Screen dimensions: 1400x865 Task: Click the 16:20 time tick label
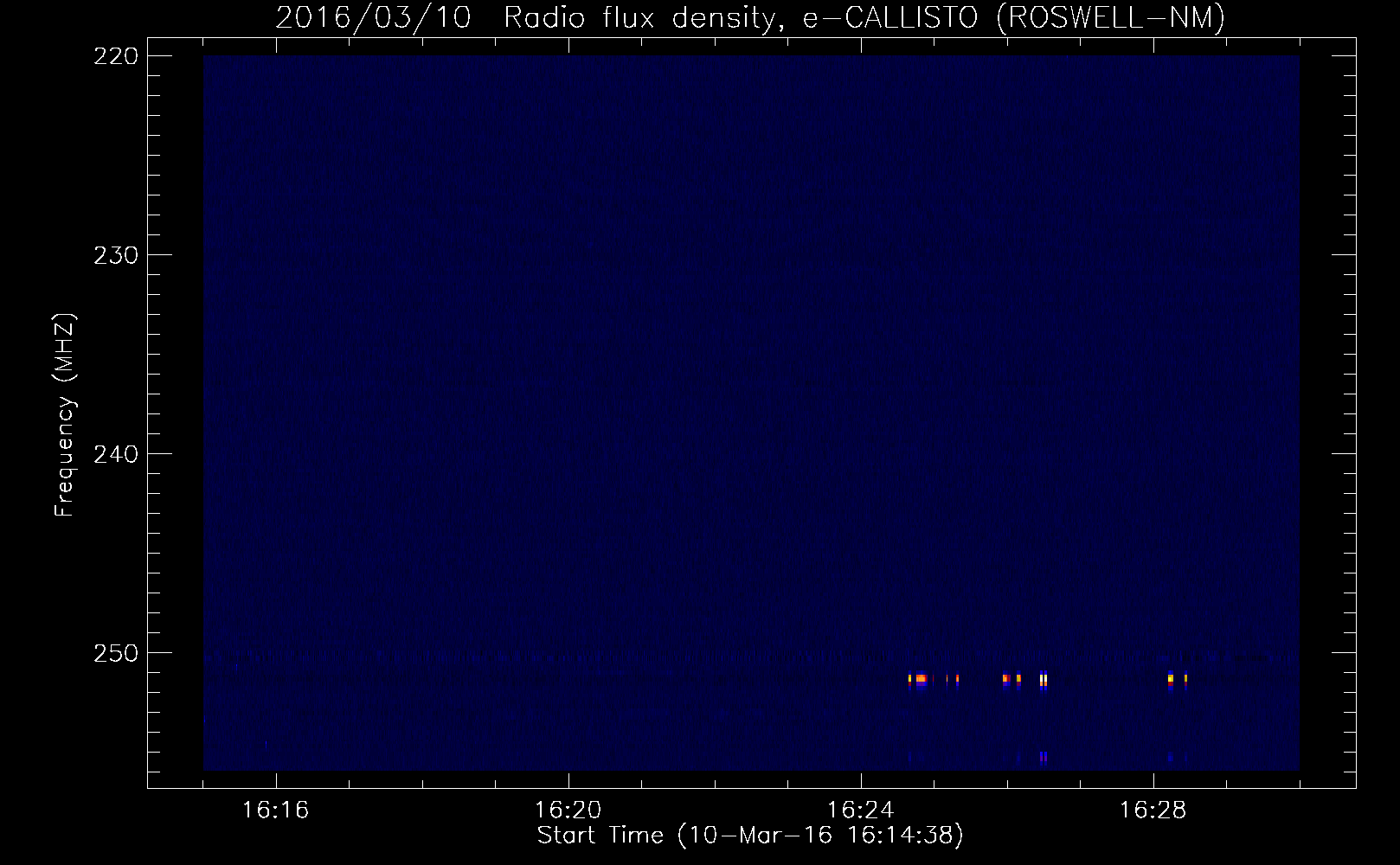(568, 810)
